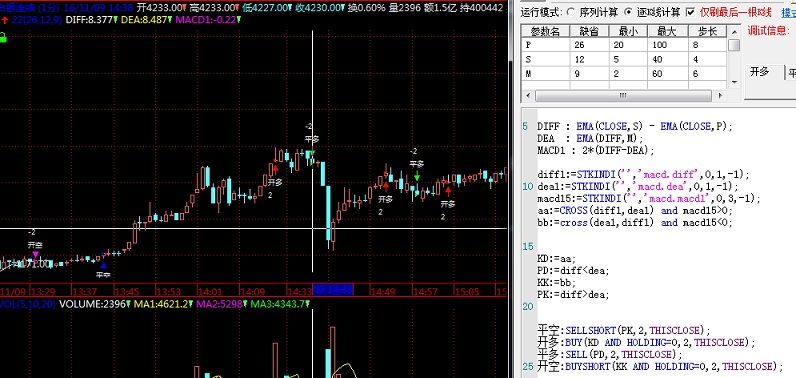The height and width of the screenshot is (378, 796).
Task: Click the 步长 column header
Action: [x=707, y=31]
